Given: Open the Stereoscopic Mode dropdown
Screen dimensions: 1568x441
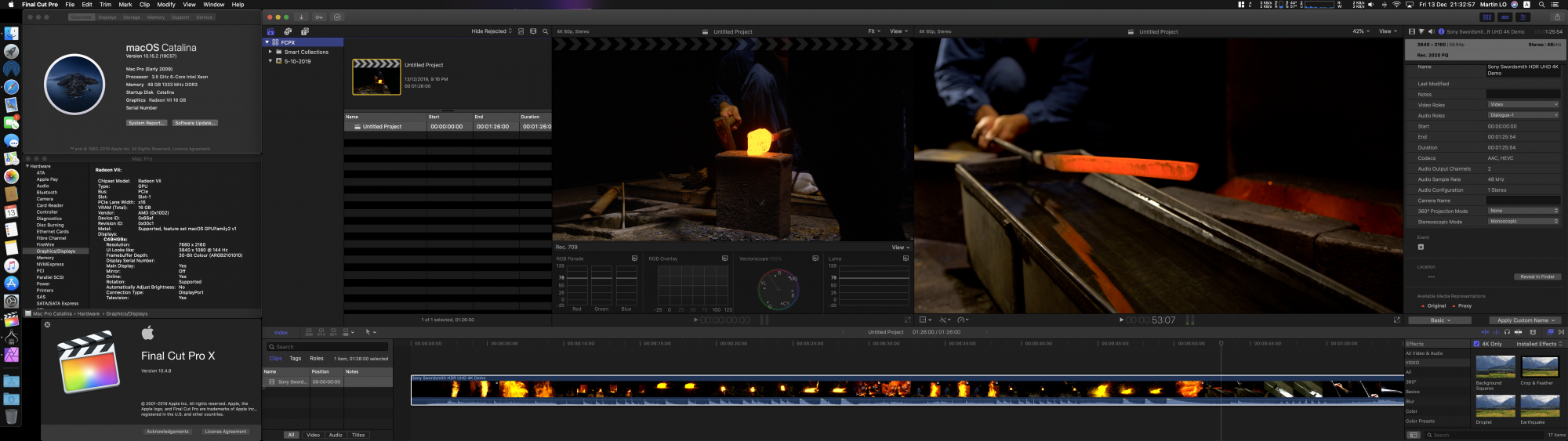Looking at the screenshot, I should coord(1523,222).
